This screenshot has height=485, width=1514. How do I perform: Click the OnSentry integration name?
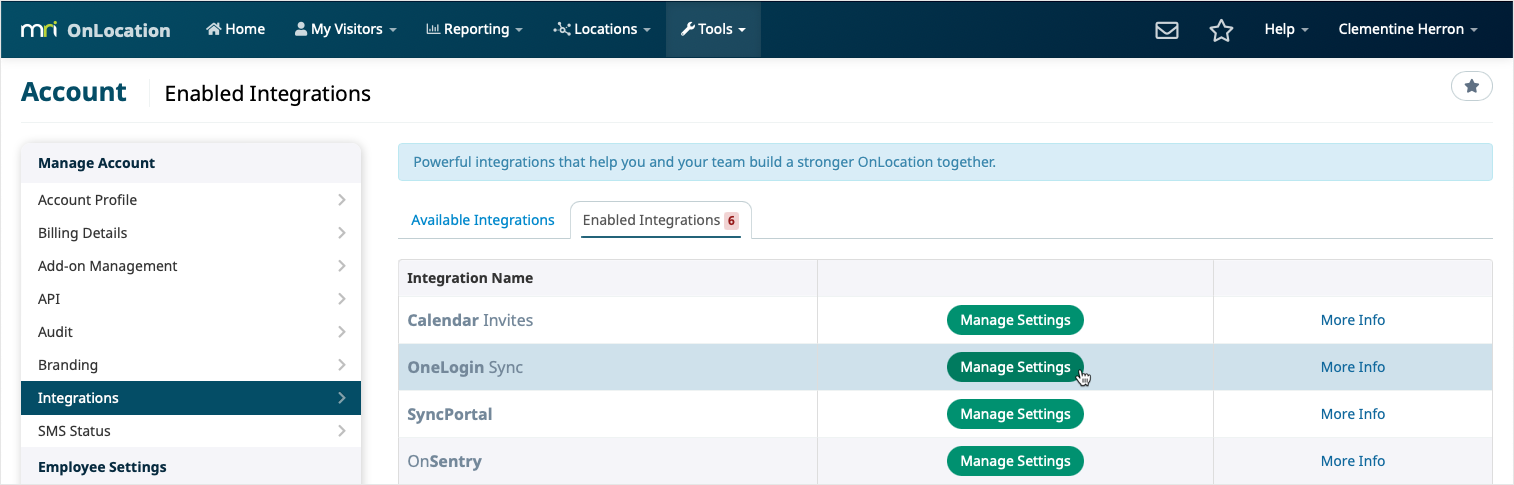(x=444, y=461)
